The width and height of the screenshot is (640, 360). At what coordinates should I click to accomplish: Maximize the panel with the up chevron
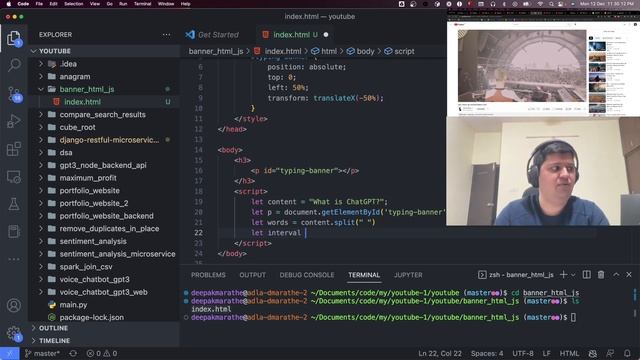coord(616,275)
